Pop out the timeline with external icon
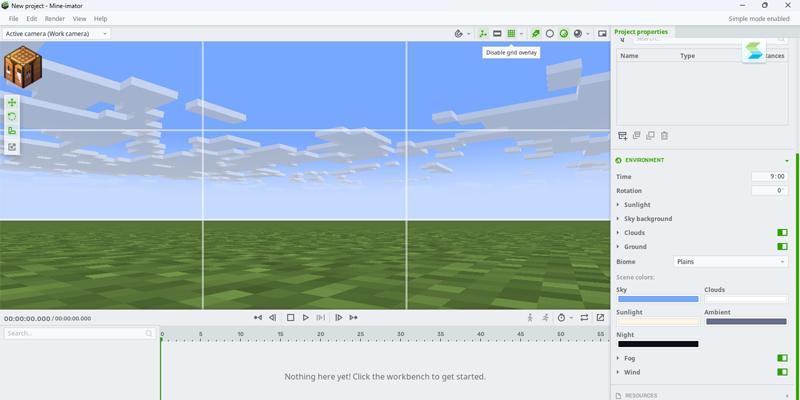Image resolution: width=800 pixels, height=400 pixels. click(601, 317)
